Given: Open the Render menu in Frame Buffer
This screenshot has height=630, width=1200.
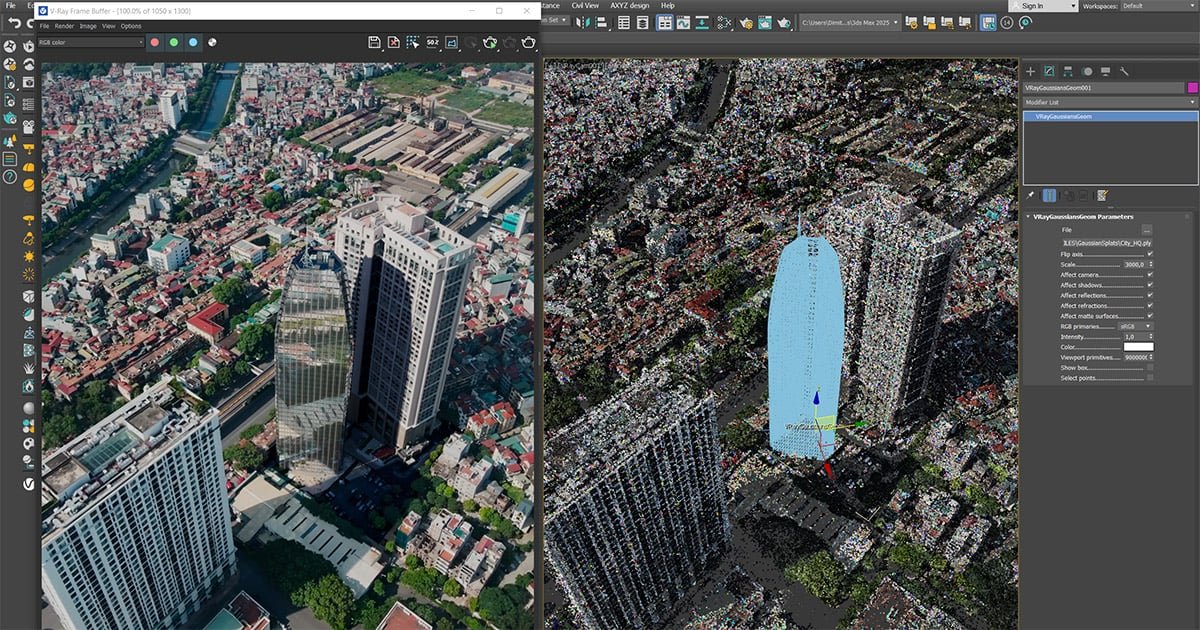Looking at the screenshot, I should (64, 26).
